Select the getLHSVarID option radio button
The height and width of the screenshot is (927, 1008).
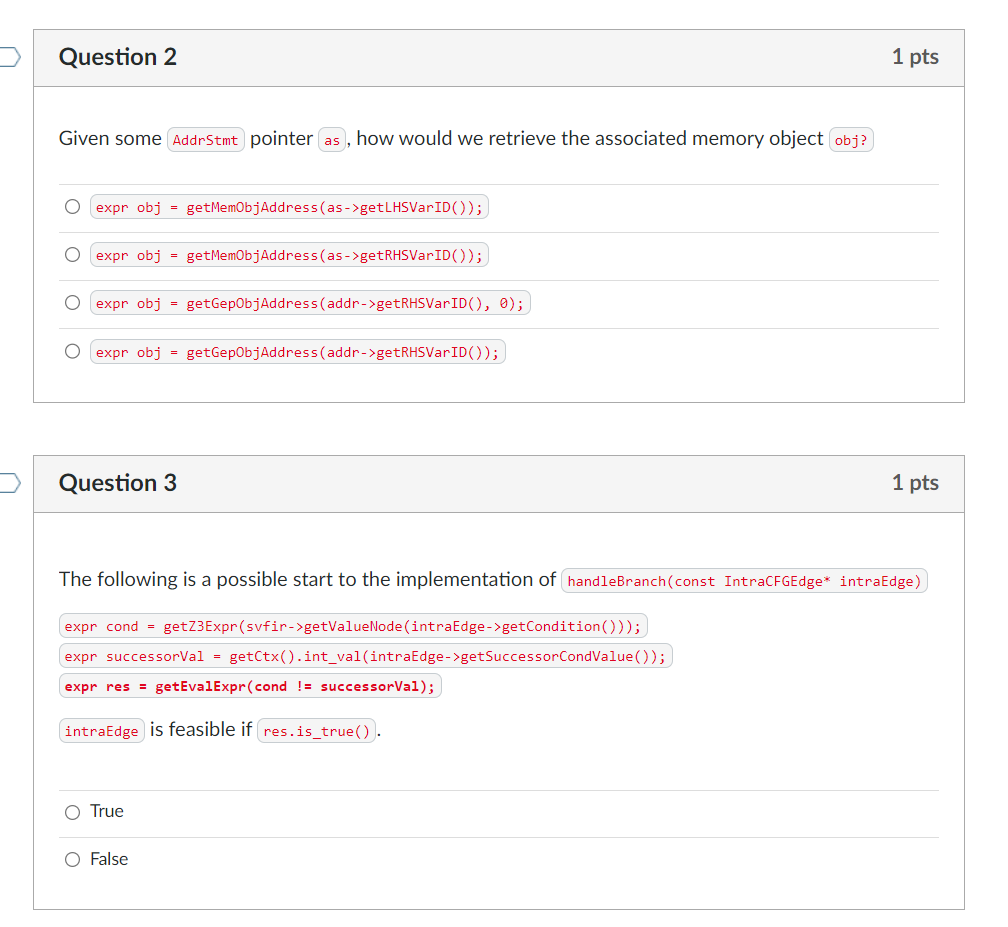[73, 206]
